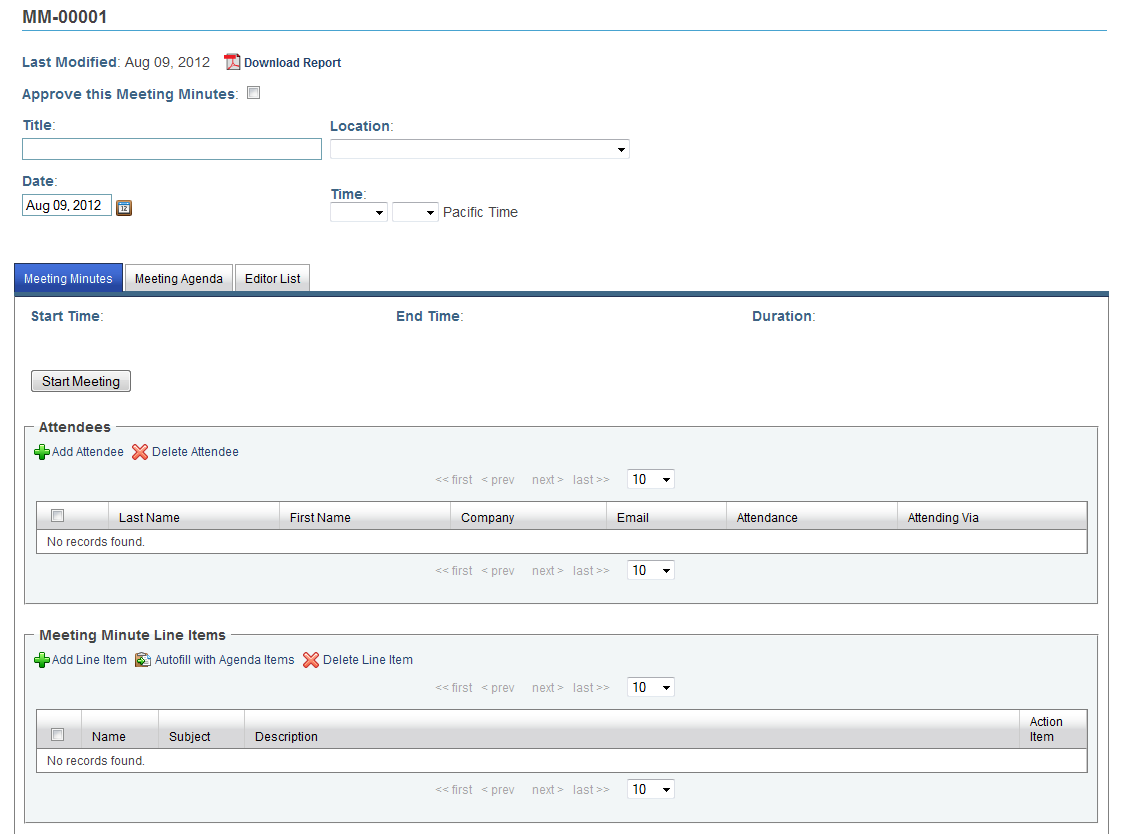Image resolution: width=1123 pixels, height=834 pixels.
Task: Click the Date field showing Aug 09, 2012
Action: (67, 206)
